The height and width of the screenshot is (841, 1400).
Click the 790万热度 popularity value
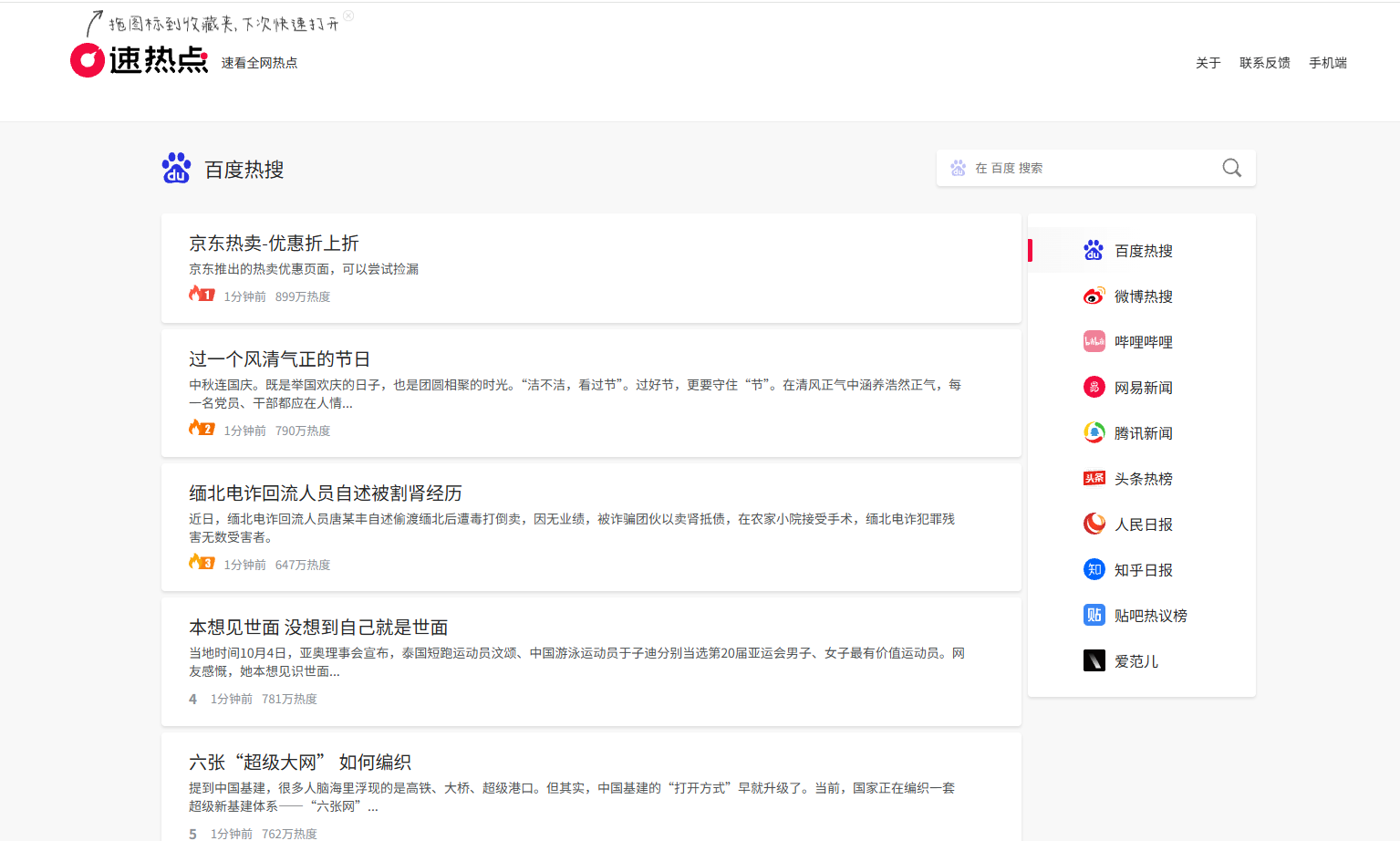click(x=303, y=431)
